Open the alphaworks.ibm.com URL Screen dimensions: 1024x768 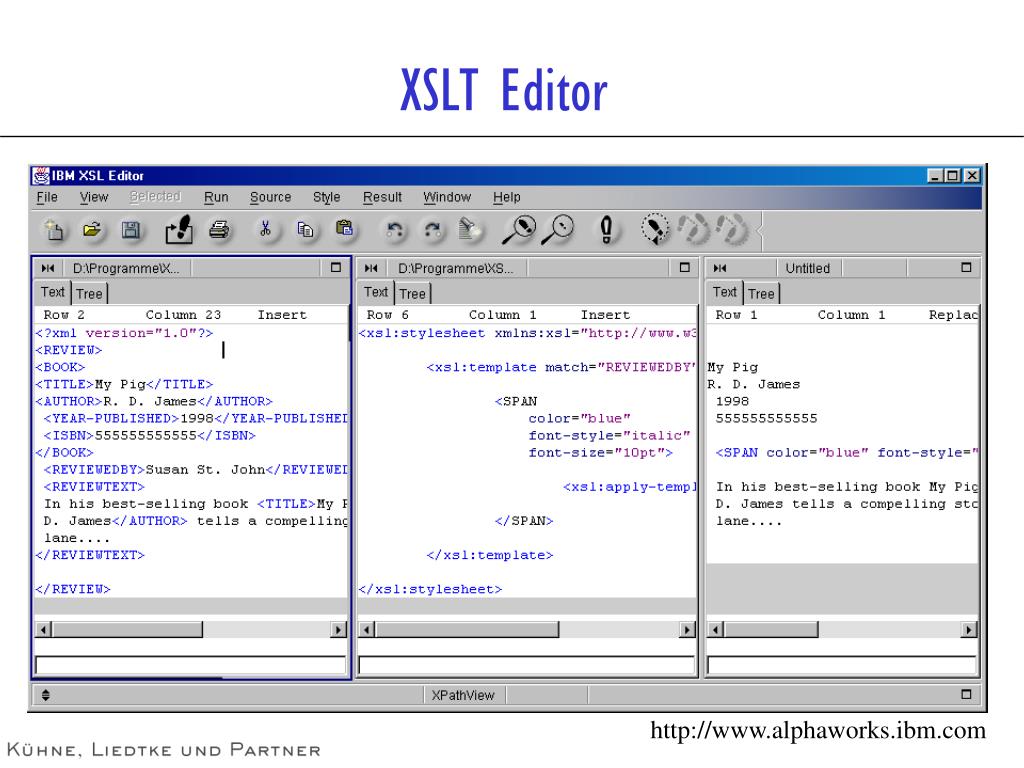[818, 730]
